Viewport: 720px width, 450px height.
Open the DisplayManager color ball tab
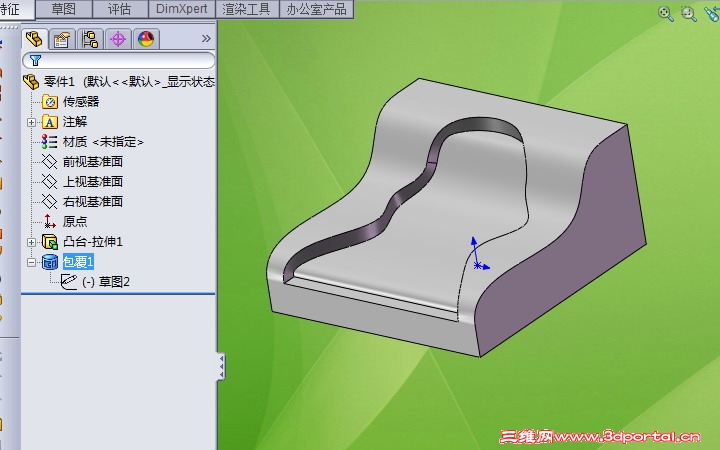(x=146, y=39)
